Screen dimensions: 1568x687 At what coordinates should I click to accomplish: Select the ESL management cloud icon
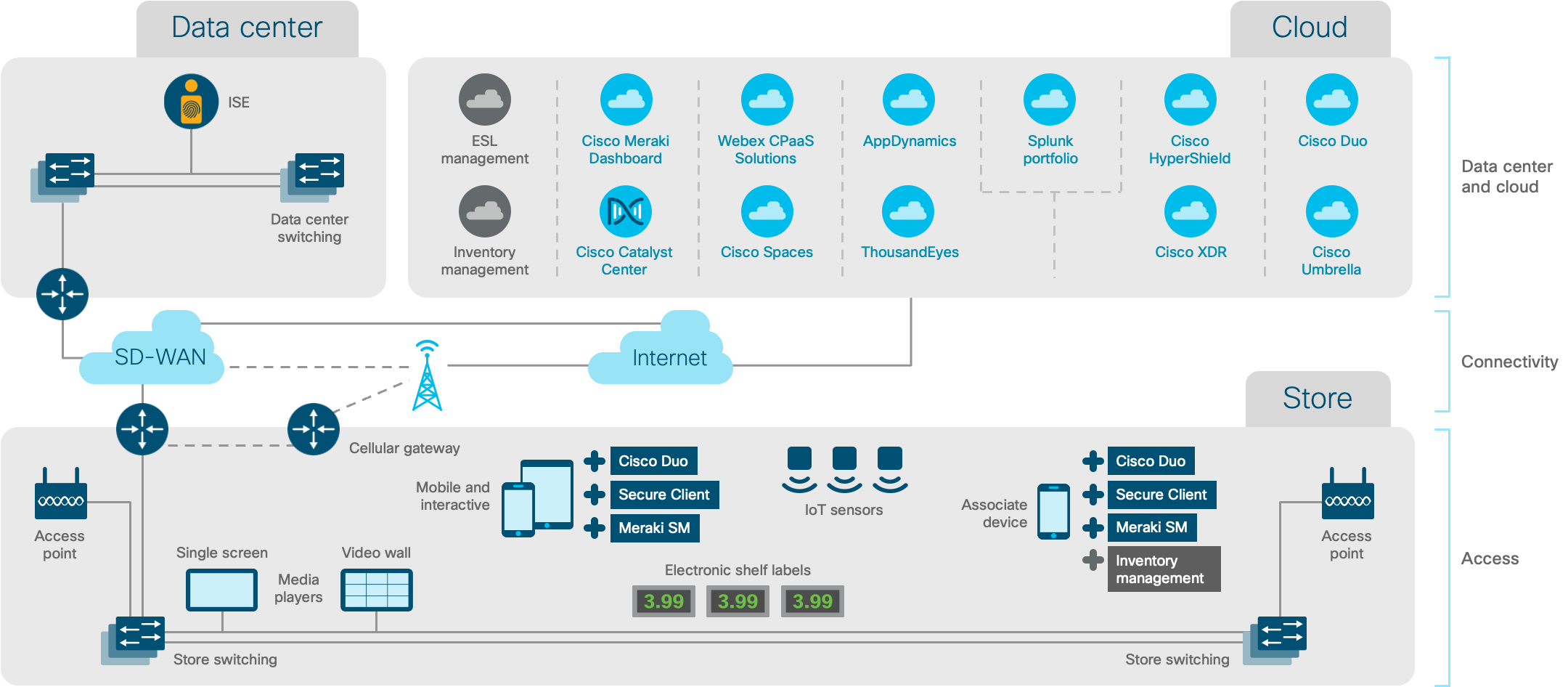point(485,99)
